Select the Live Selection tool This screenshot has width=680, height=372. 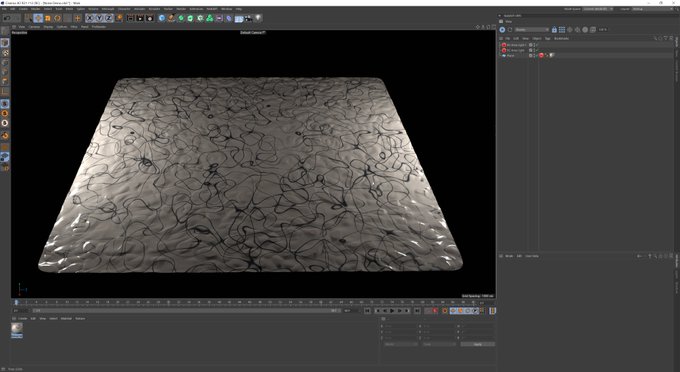coord(28,18)
